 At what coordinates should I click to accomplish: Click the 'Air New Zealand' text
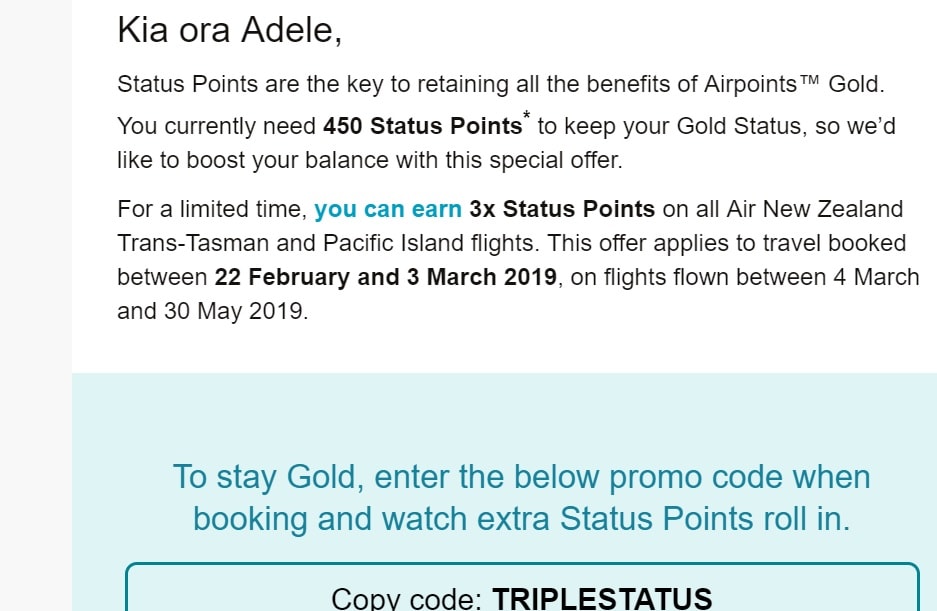coord(814,209)
